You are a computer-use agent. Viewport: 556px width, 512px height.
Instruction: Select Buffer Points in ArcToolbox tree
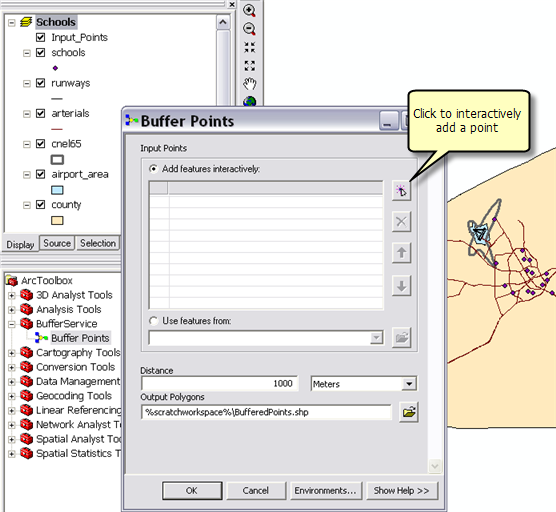pyautogui.click(x=80, y=338)
